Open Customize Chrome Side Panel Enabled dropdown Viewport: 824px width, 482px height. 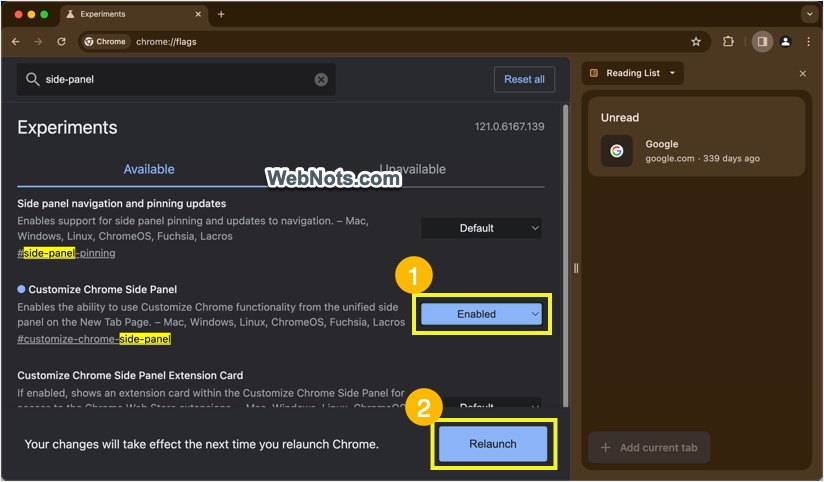[481, 314]
